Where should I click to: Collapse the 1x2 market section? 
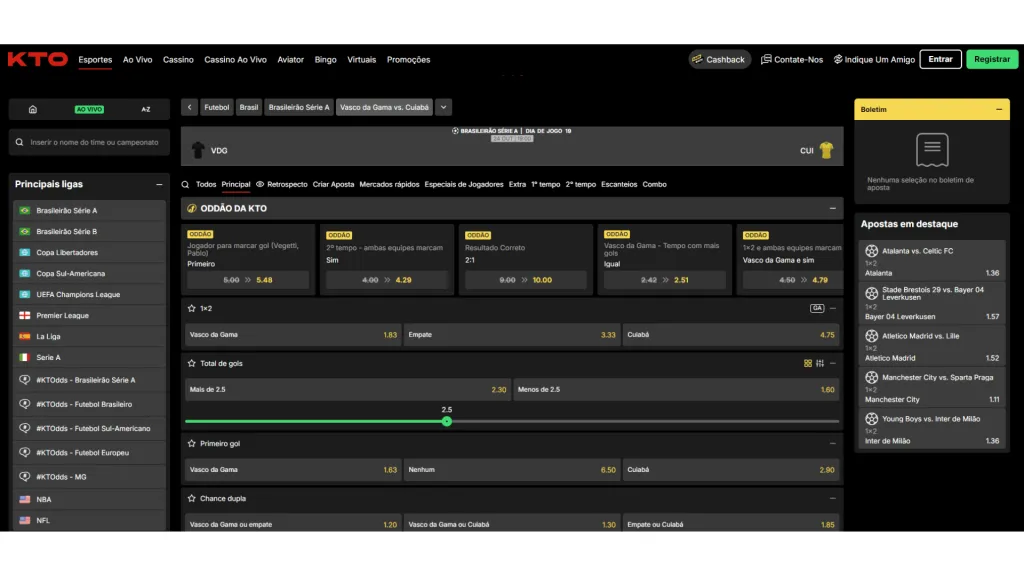coord(833,308)
